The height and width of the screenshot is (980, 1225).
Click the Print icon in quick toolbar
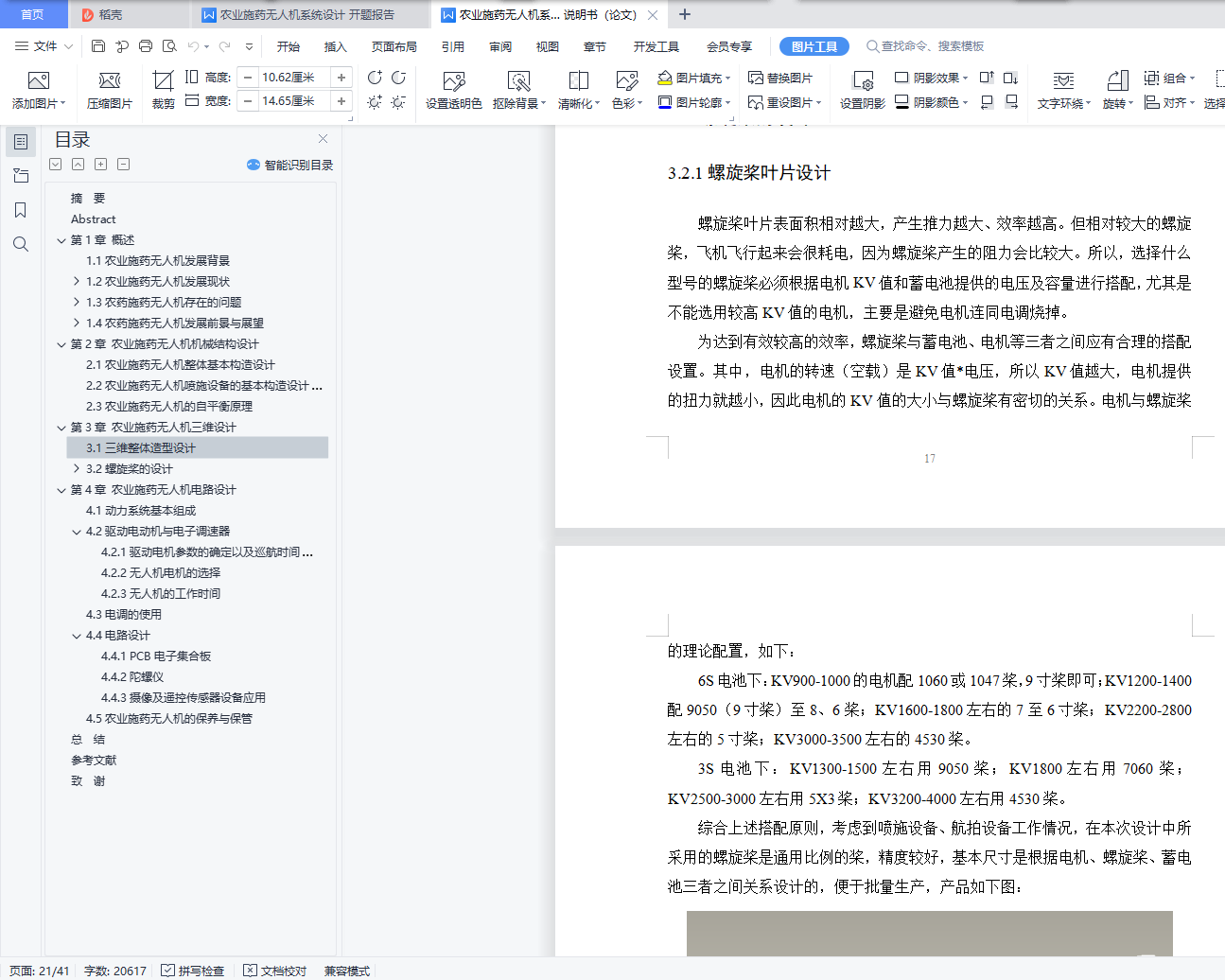[145, 45]
